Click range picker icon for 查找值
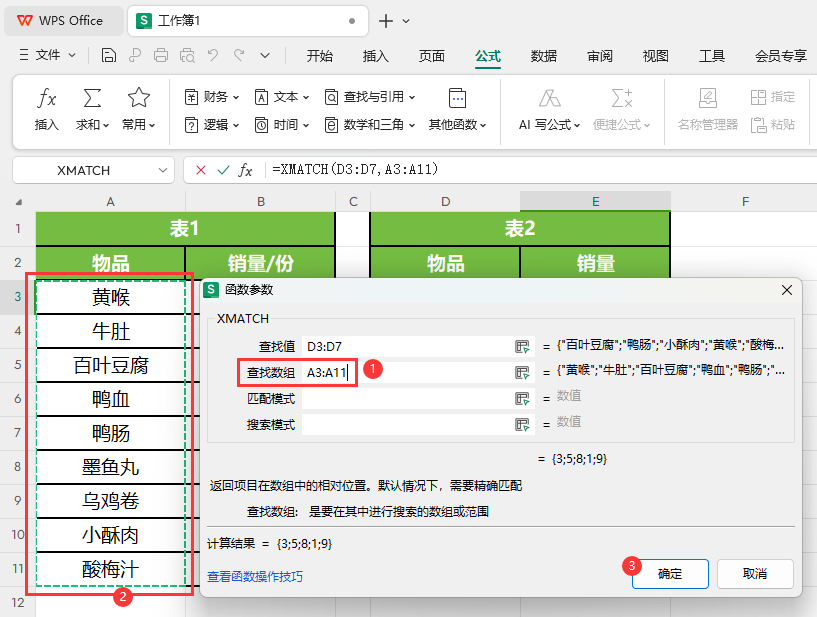 [522, 347]
